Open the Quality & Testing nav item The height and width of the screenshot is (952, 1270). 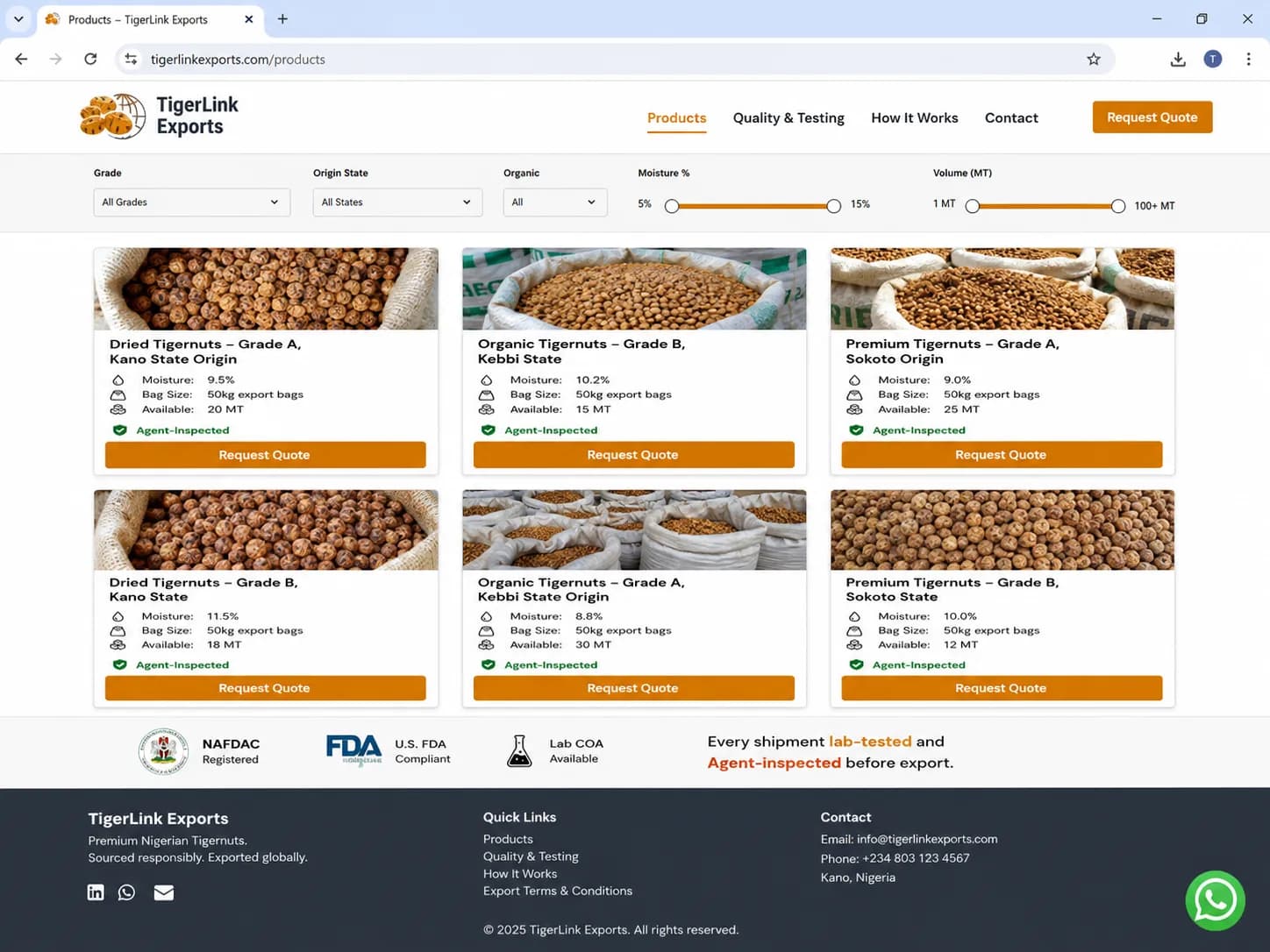pos(788,118)
